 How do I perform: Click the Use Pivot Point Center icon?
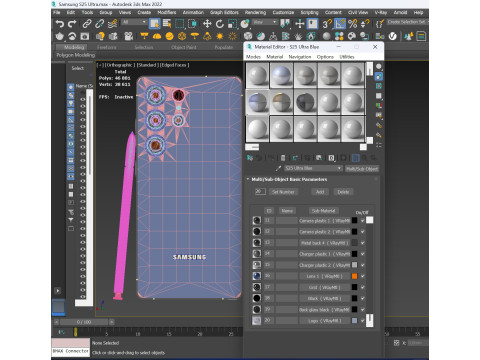pos(285,24)
